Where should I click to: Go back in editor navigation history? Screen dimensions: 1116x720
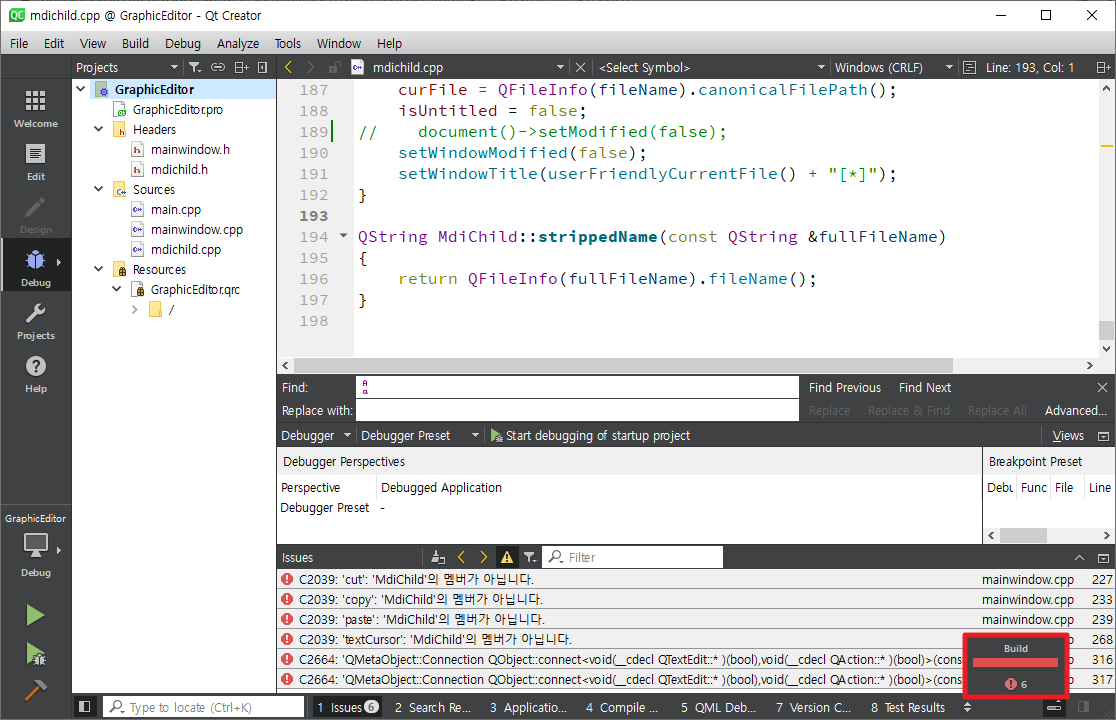[x=288, y=67]
